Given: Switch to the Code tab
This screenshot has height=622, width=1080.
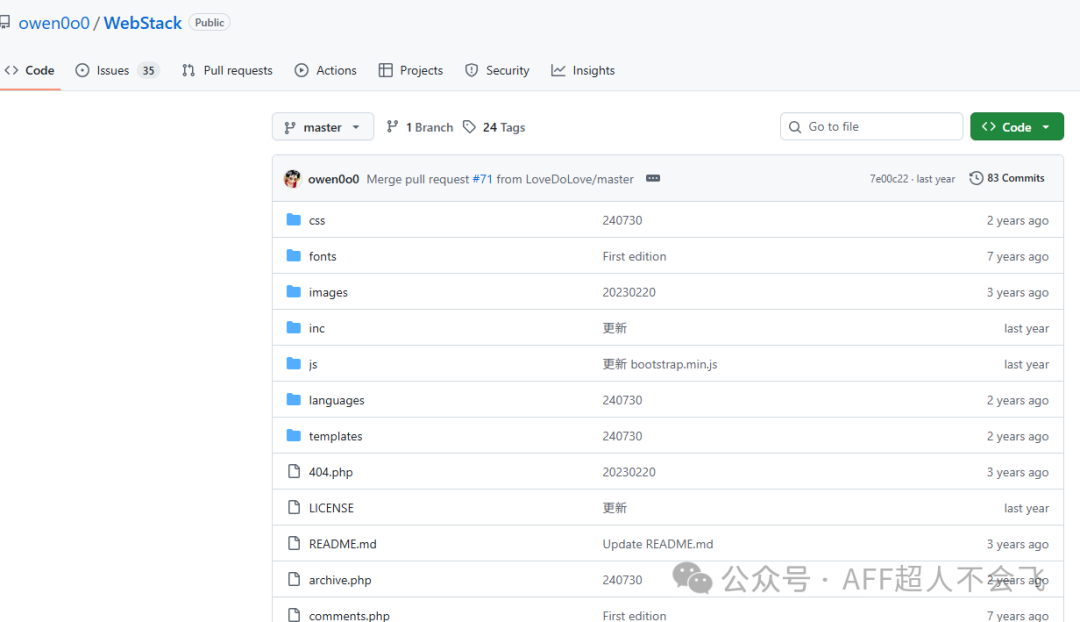Looking at the screenshot, I should 30,70.
